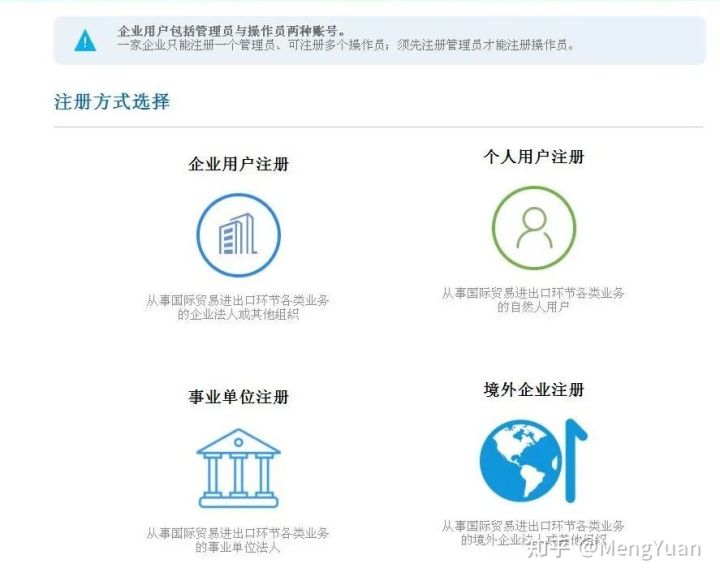Viewport: 720px width, 581px height.
Task: Open 企业用户注册 heading link
Action: coord(238,164)
